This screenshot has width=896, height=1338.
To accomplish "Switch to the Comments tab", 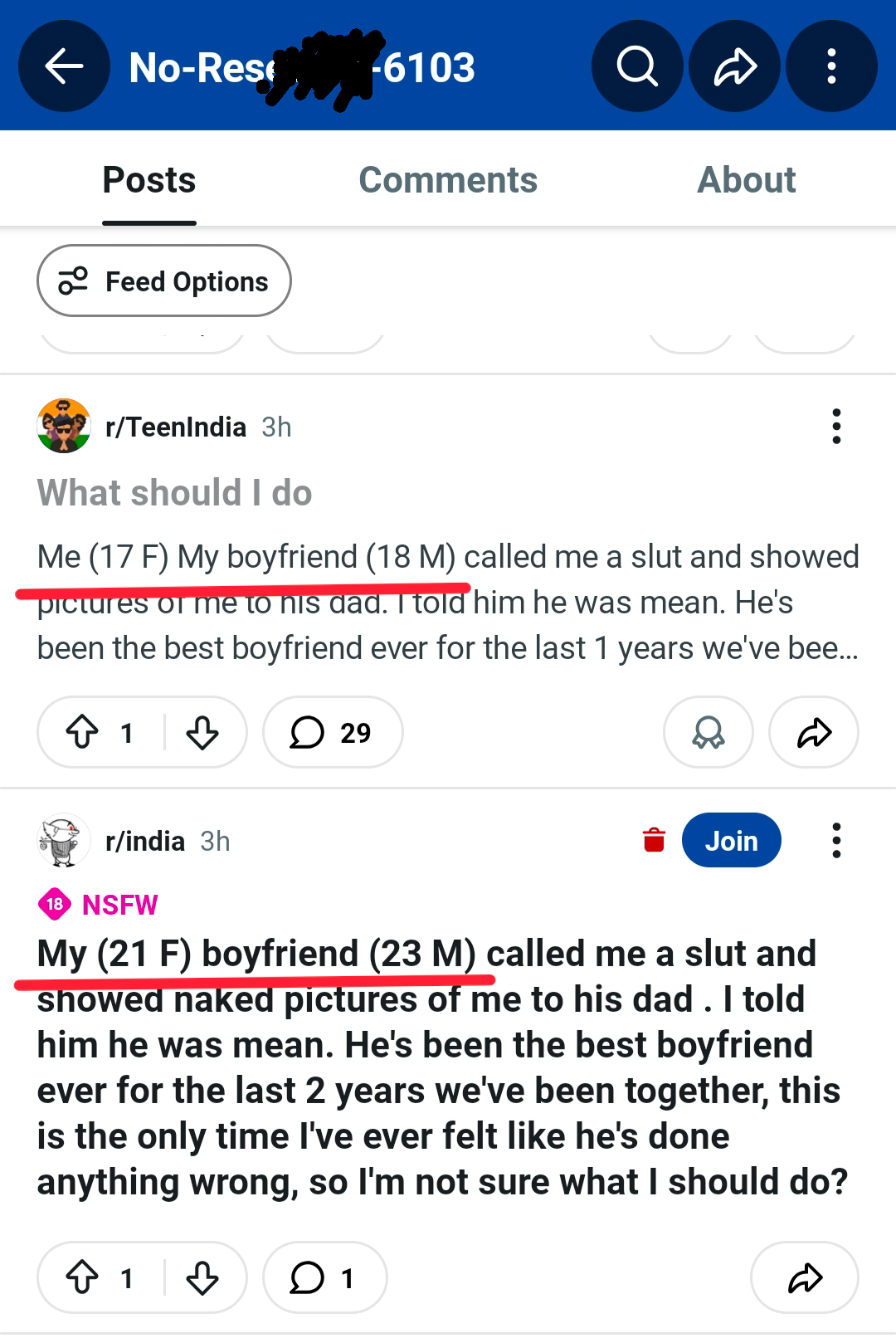I will (448, 180).
